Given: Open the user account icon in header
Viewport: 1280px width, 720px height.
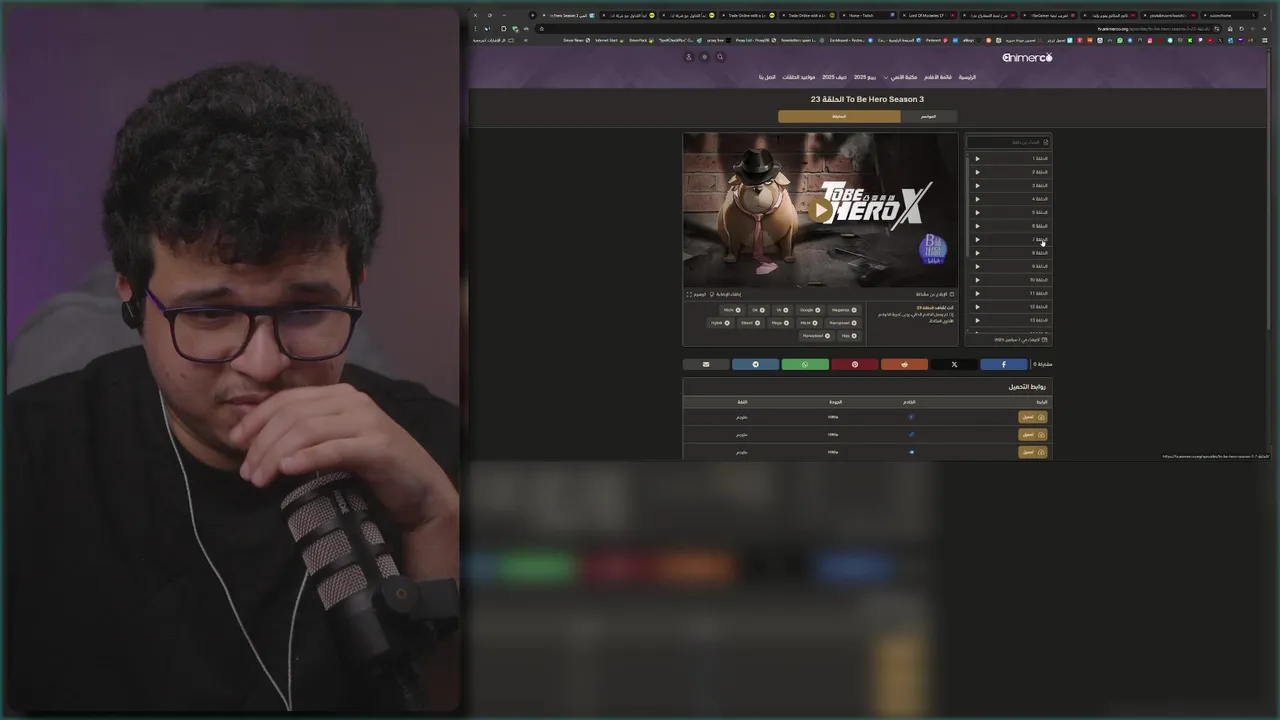Looking at the screenshot, I should coord(689,57).
